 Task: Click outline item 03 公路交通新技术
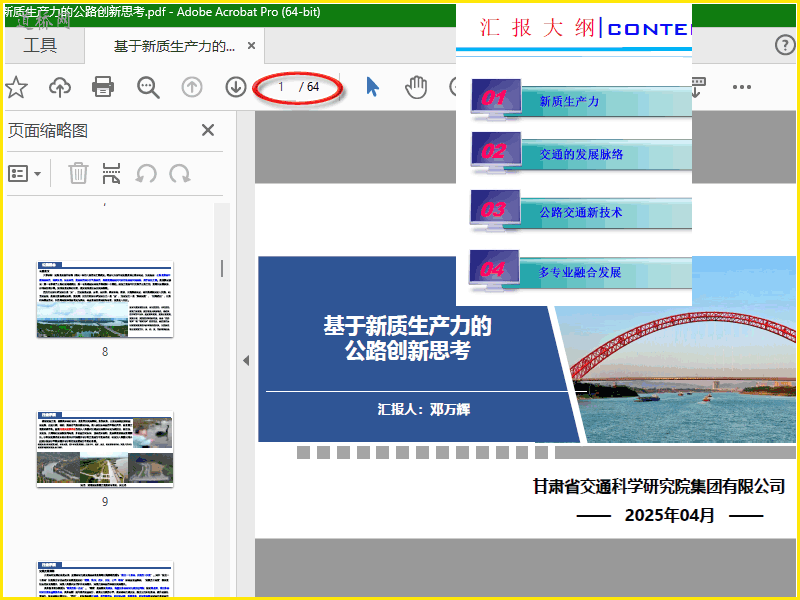pos(581,211)
